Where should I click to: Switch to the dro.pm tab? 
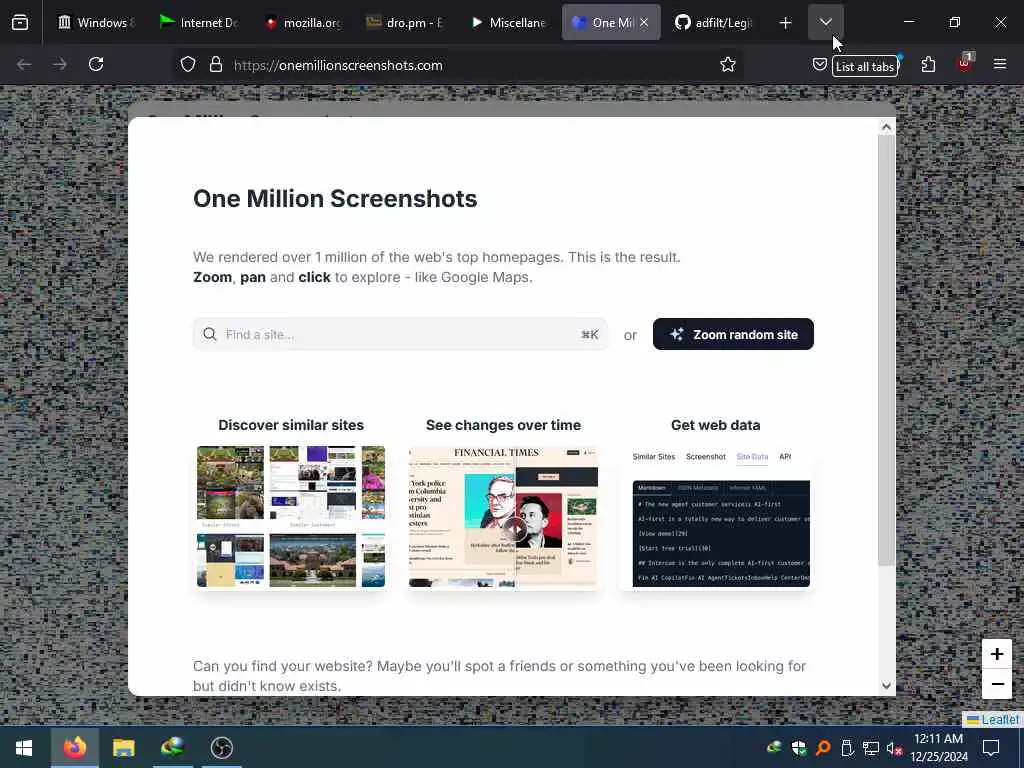click(404, 22)
